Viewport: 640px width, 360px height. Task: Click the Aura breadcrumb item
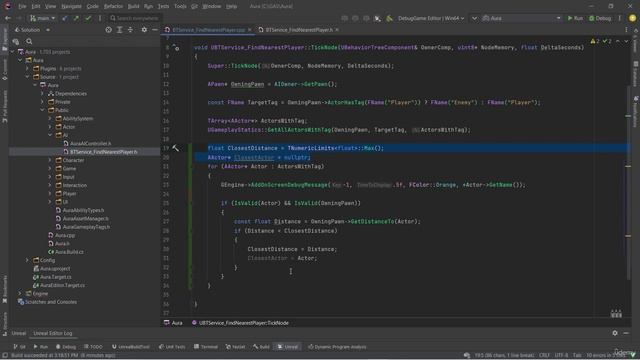[173, 323]
